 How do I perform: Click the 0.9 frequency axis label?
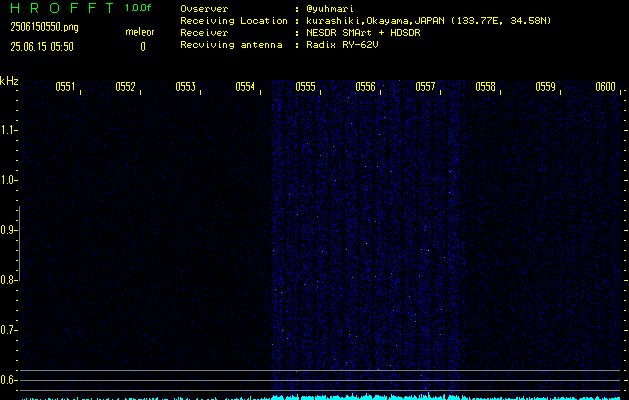(7, 230)
